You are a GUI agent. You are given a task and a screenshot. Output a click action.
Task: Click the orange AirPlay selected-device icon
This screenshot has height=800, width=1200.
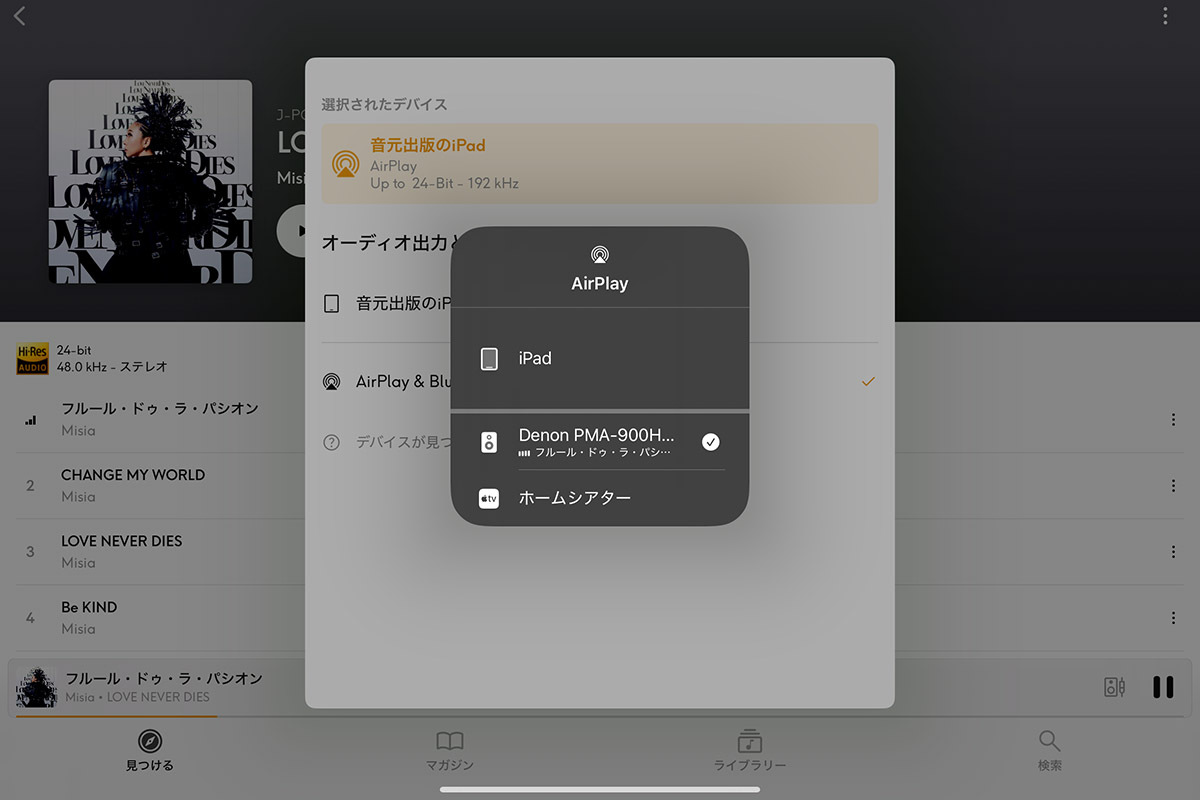345,164
